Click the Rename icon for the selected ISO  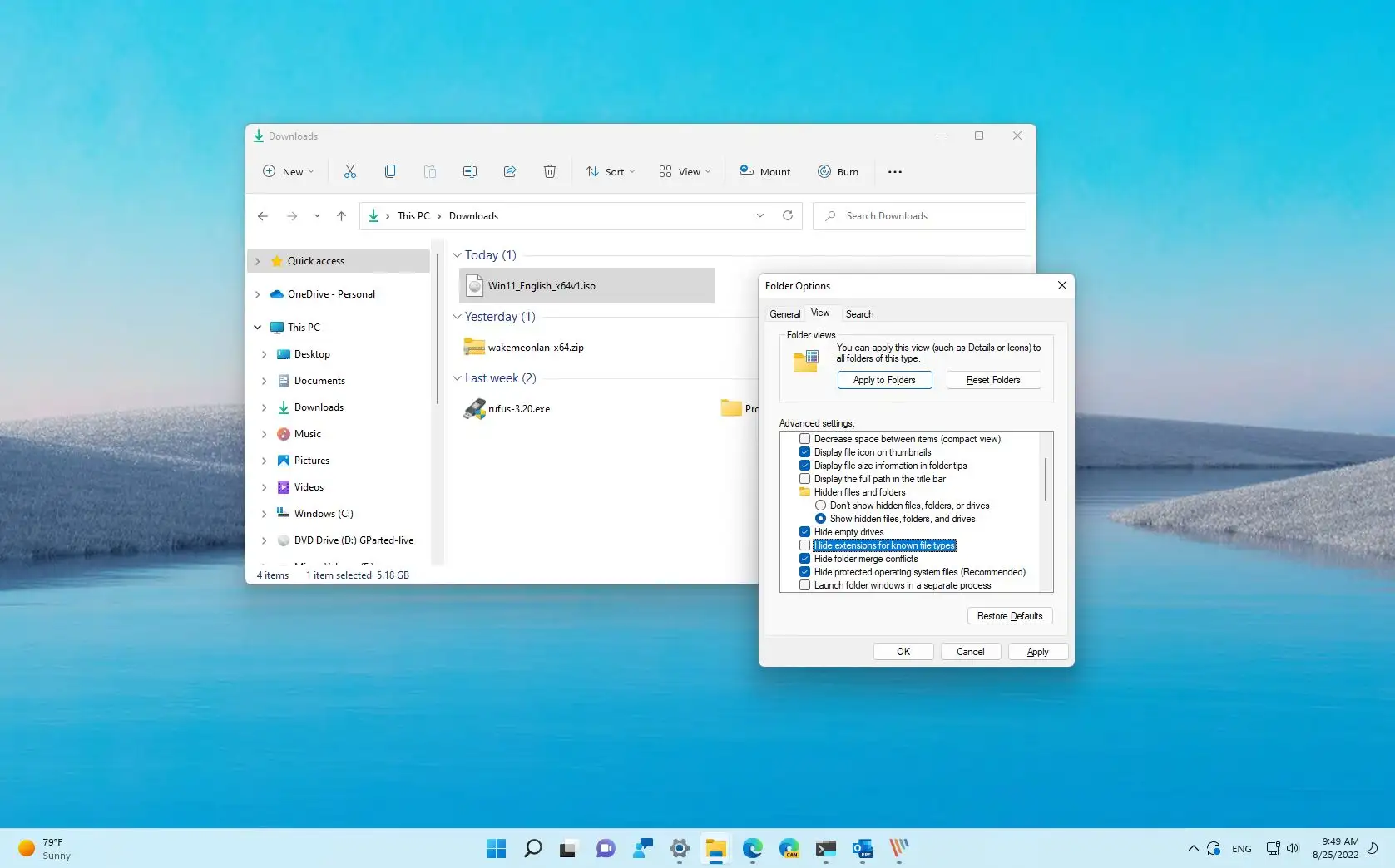[469, 171]
